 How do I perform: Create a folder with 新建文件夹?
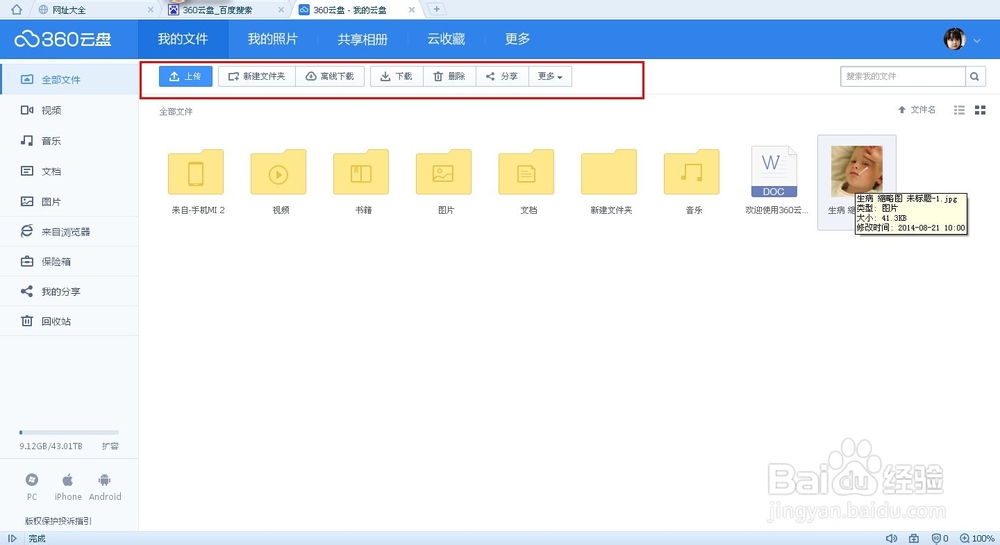pyautogui.click(x=257, y=76)
